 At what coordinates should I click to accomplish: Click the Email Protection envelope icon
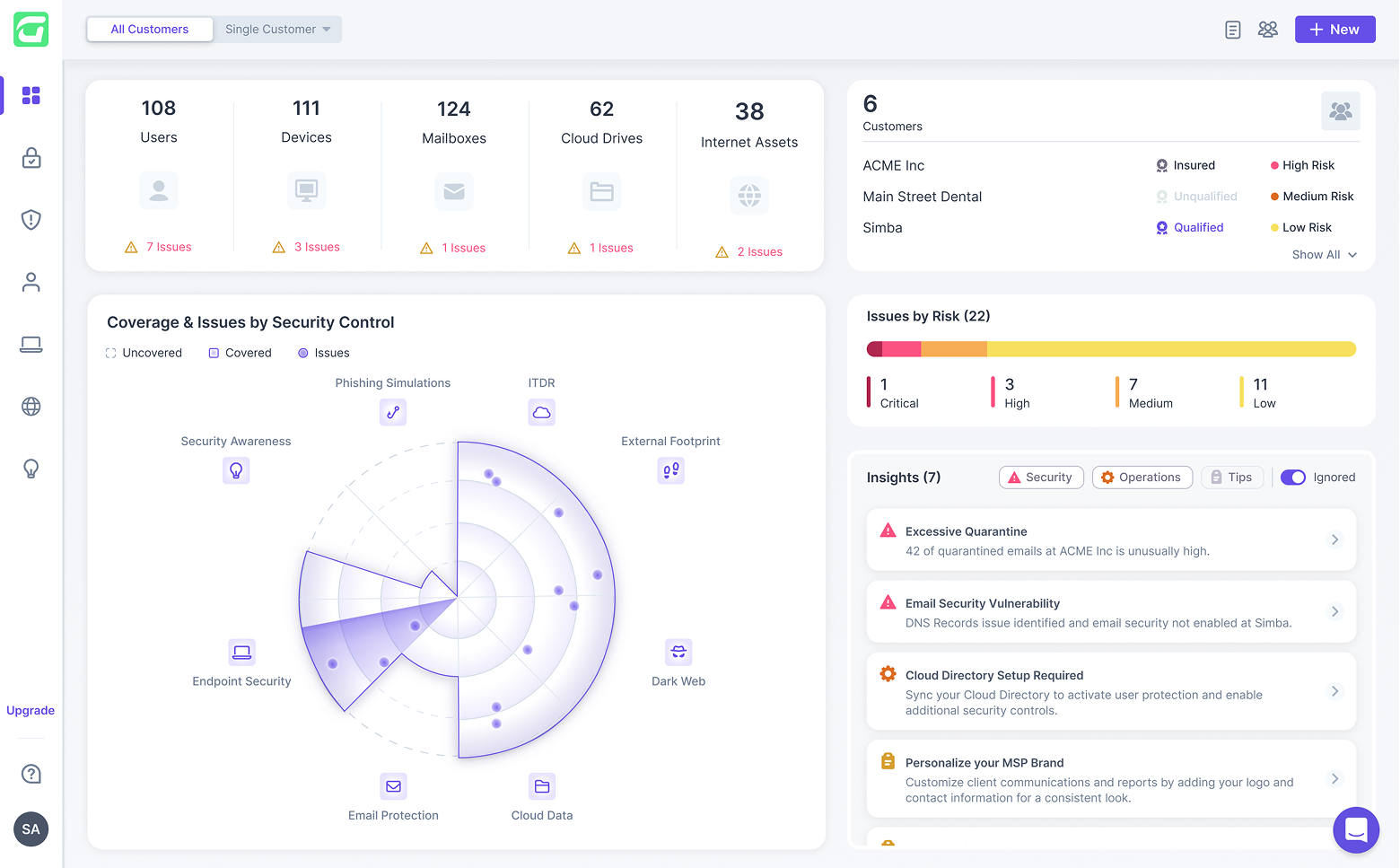tap(393, 786)
